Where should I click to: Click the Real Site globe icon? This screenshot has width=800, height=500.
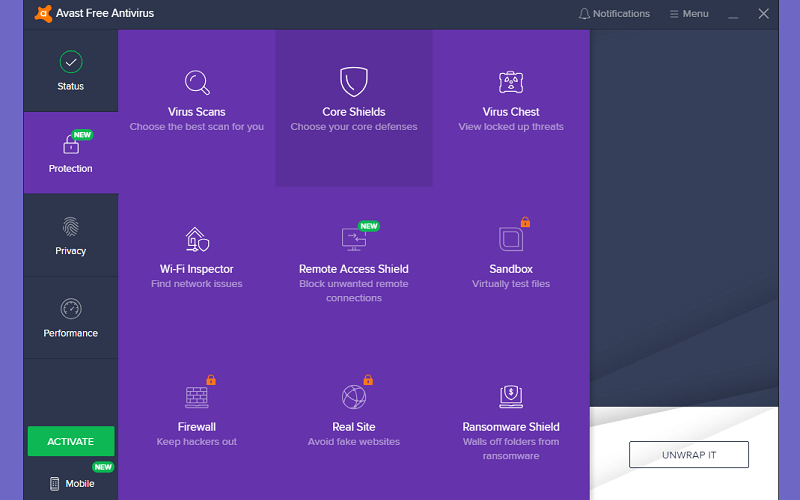pos(354,397)
